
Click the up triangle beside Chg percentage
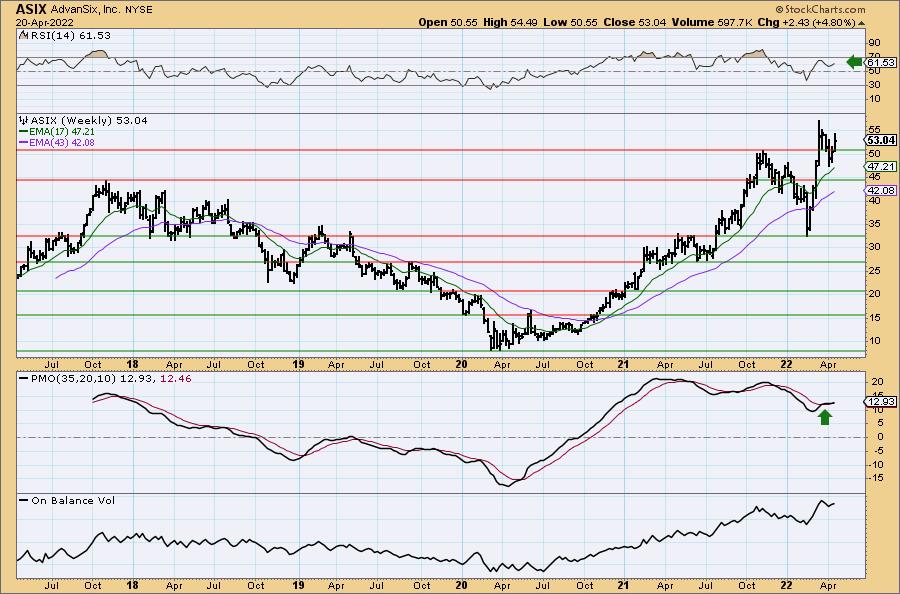click(861, 23)
